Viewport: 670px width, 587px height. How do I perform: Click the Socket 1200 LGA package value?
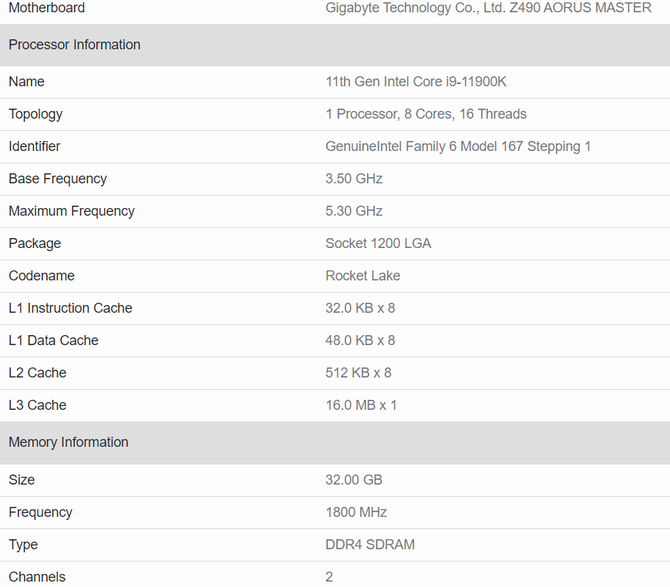pos(378,244)
